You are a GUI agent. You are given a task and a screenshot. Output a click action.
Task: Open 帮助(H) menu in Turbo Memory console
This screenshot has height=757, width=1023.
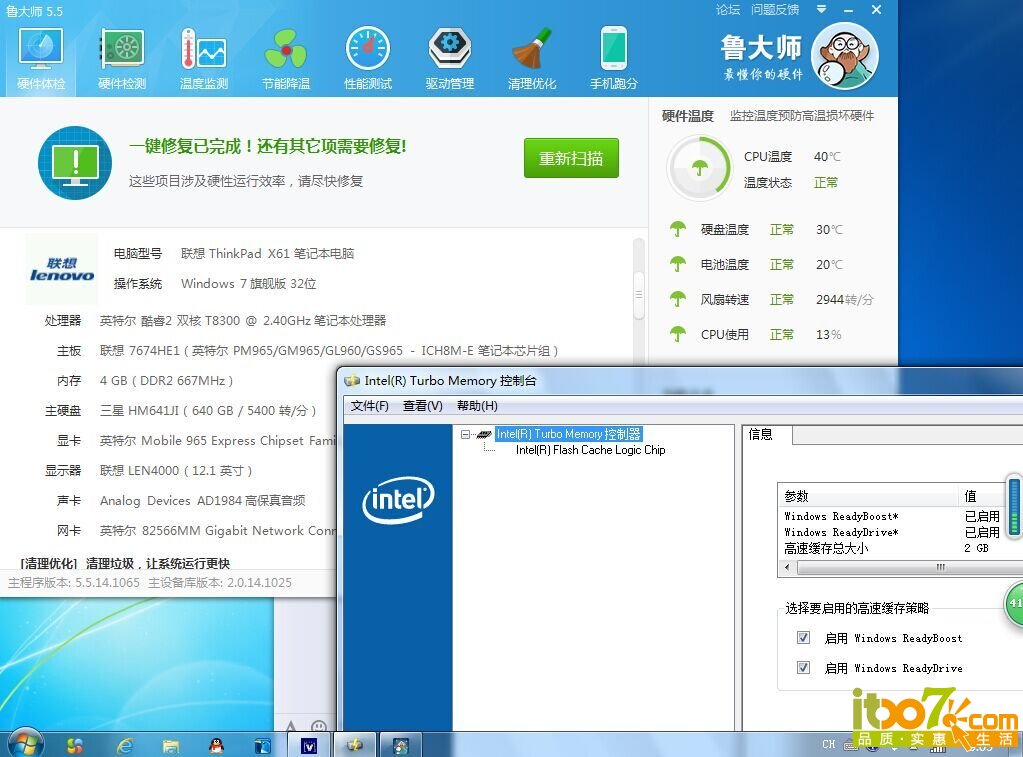(477, 406)
